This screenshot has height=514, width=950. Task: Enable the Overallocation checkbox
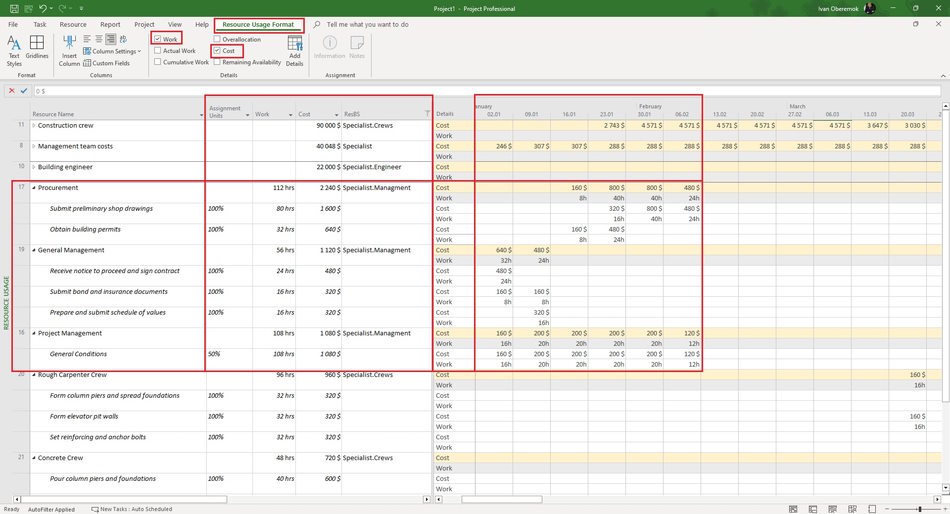(x=217, y=39)
